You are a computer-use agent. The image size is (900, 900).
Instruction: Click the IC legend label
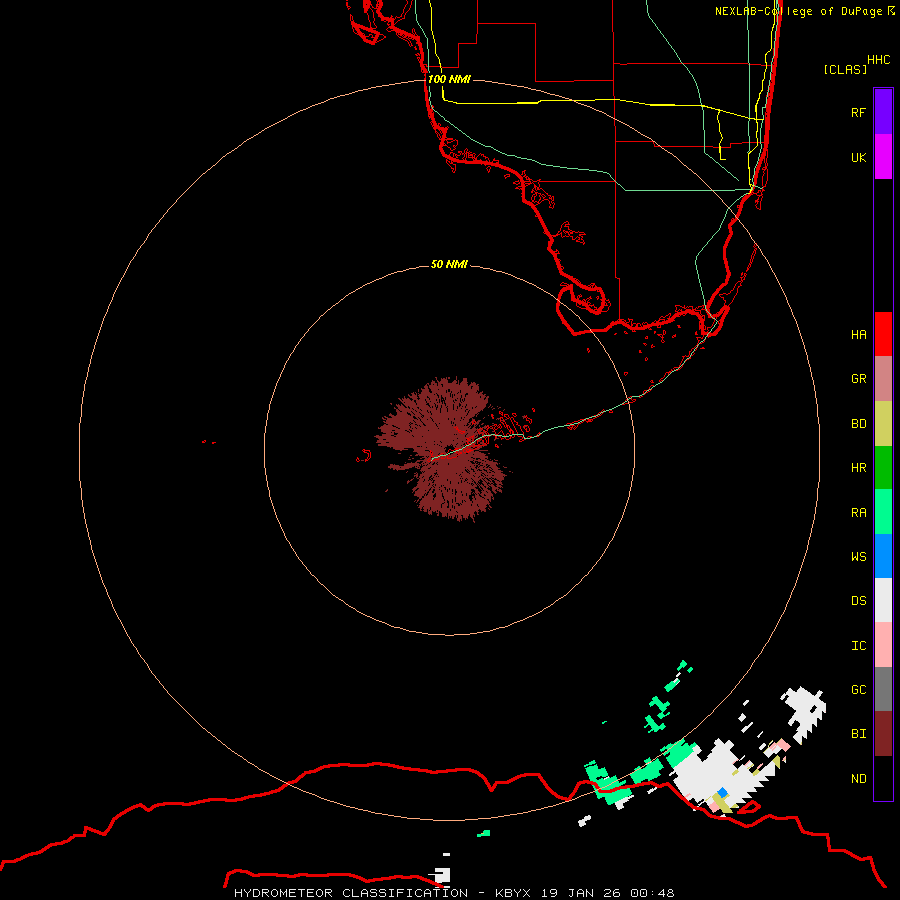coord(858,646)
